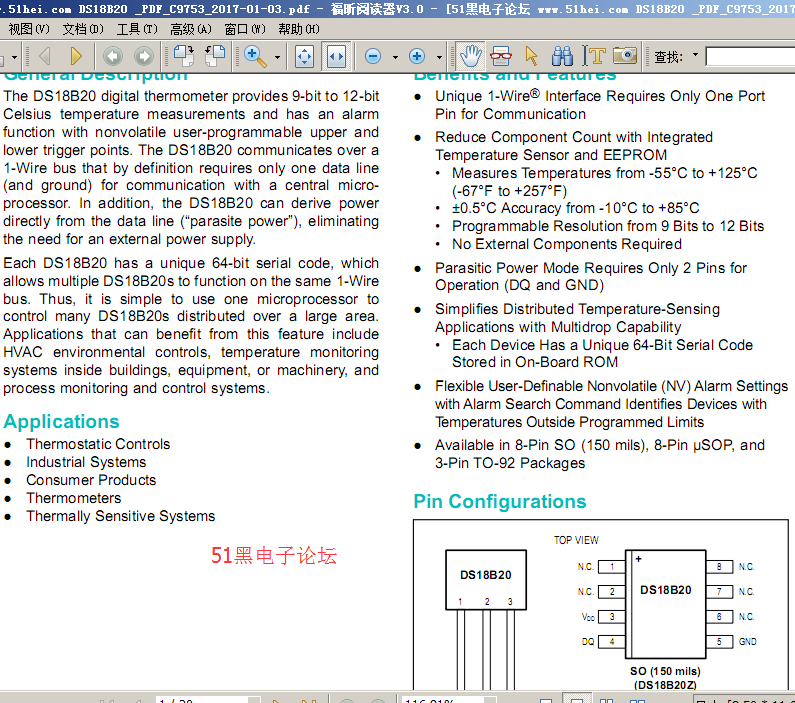This screenshot has height=703, width=795.
Task: Click the Thermometers list item
Action: click(74, 498)
